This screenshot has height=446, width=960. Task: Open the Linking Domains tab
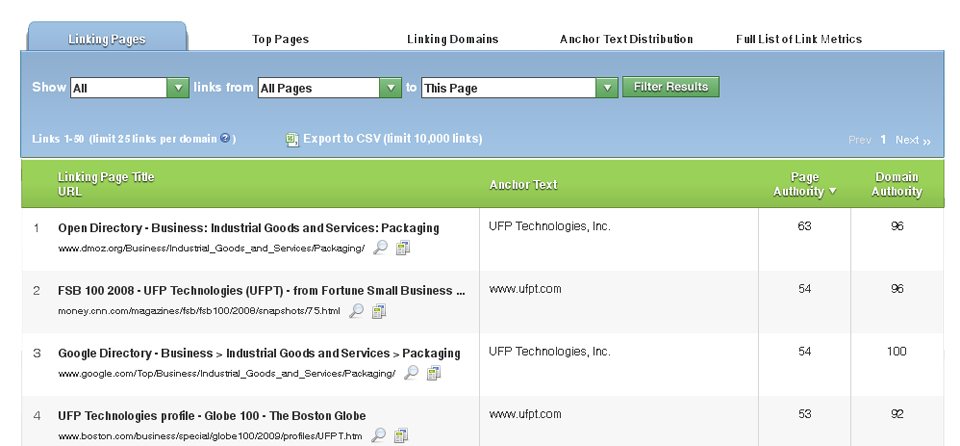pyautogui.click(x=452, y=39)
